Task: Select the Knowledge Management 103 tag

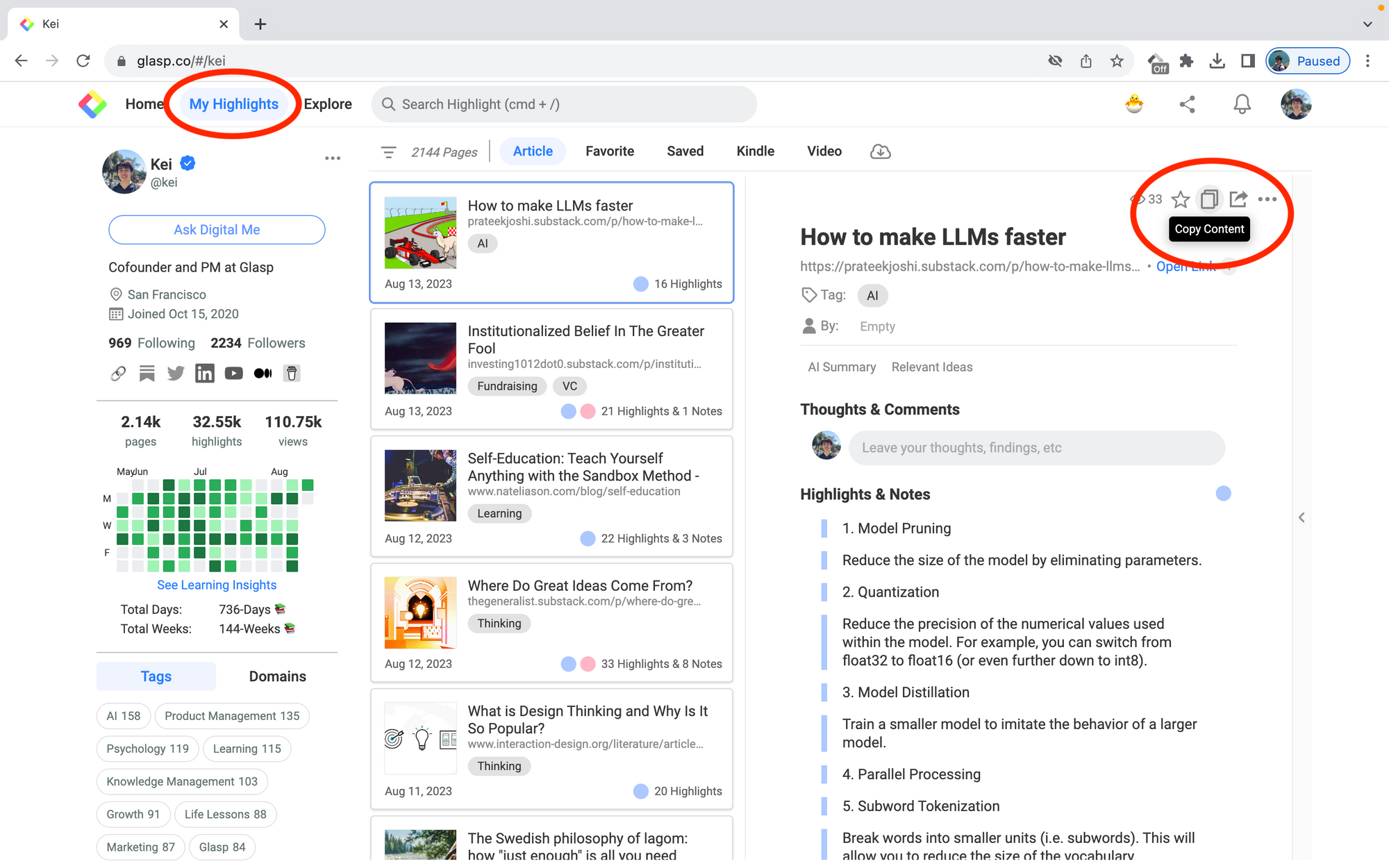Action: pos(182,781)
